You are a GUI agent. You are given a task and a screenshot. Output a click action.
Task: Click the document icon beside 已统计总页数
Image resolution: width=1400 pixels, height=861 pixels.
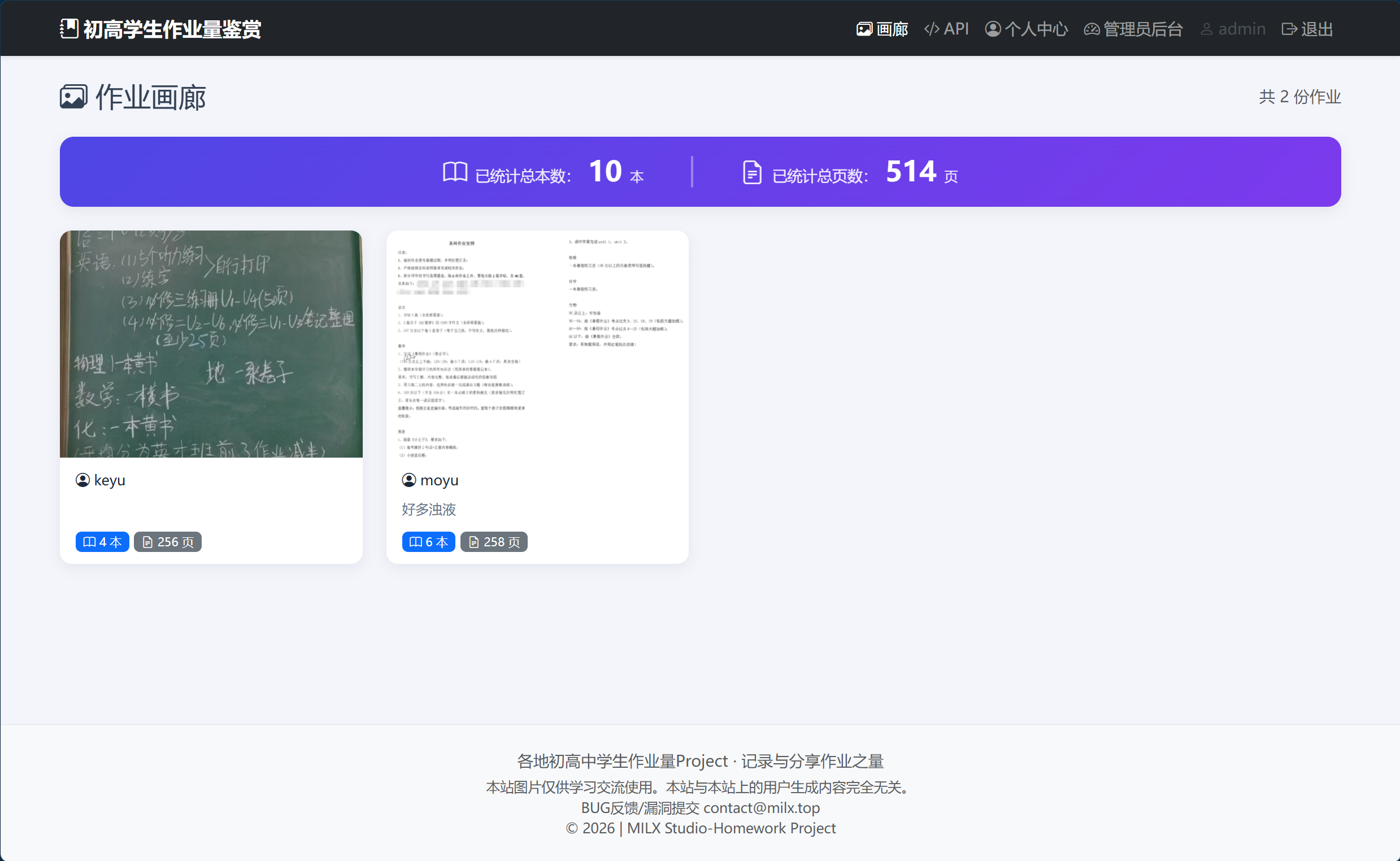[x=752, y=172]
